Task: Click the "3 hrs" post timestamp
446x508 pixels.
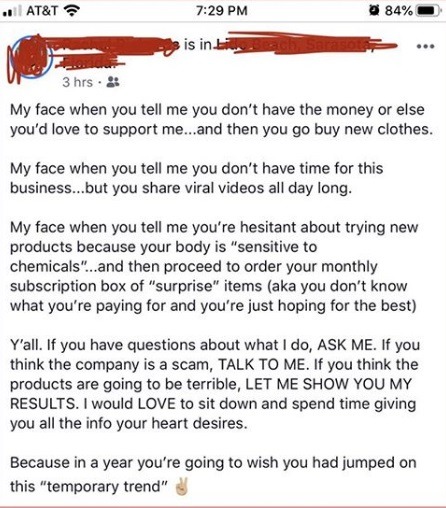Action: pos(77,82)
